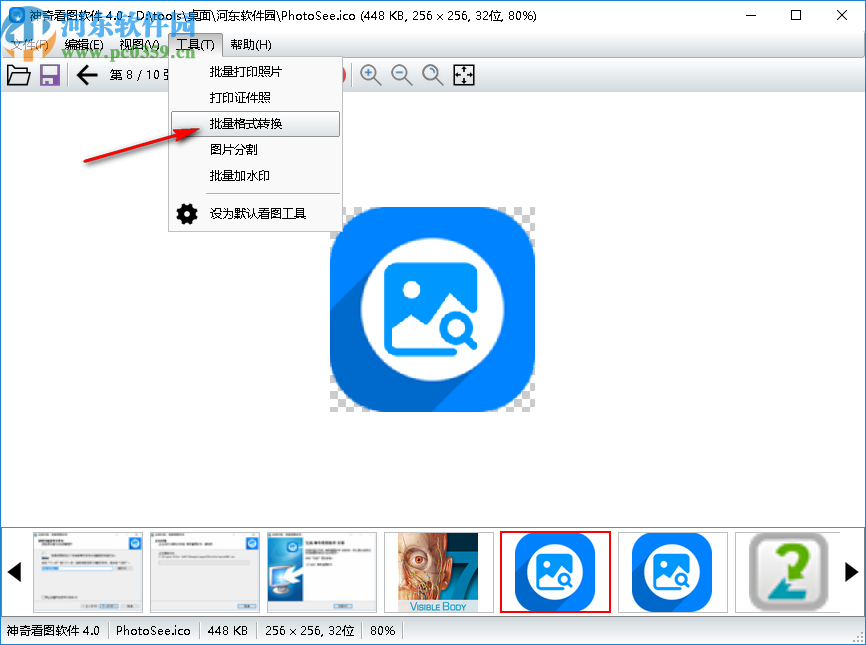Choose 图片分割 menu entry
Screen dimensions: 866x645
point(255,150)
